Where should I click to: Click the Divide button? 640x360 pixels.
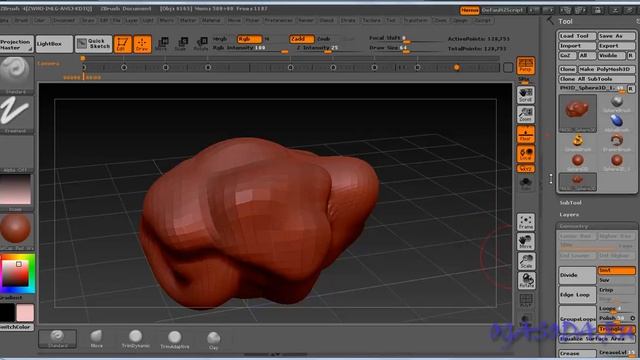(578, 275)
